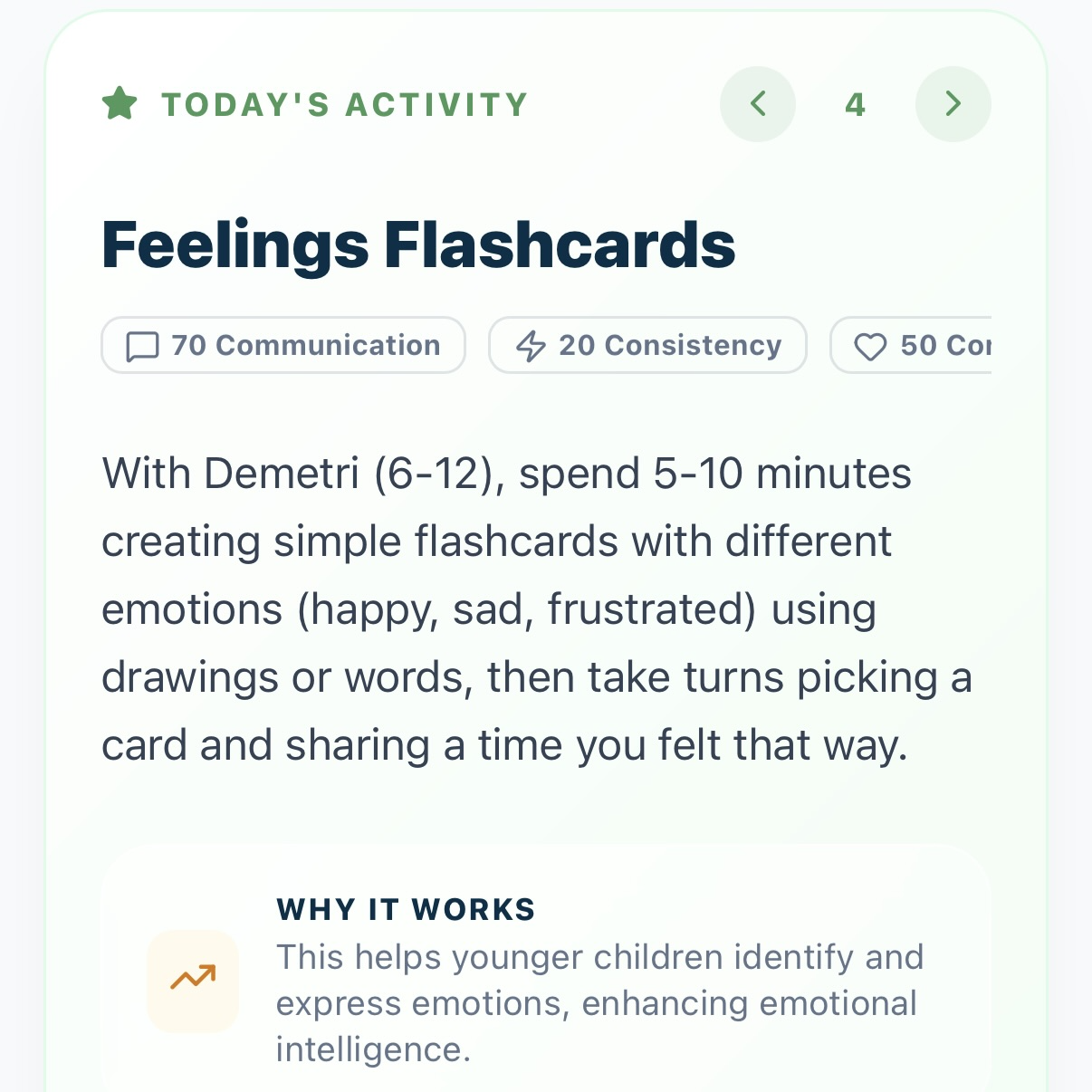Select the Why It Works heading

tap(405, 908)
